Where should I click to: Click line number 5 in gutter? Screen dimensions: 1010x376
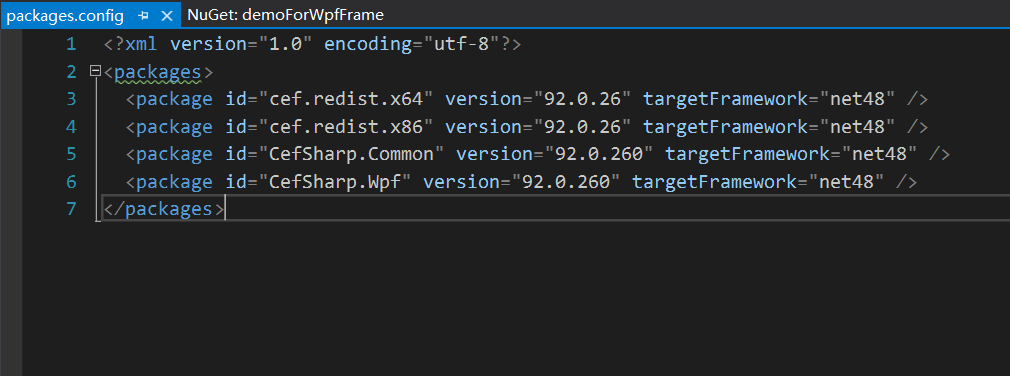pos(71,155)
